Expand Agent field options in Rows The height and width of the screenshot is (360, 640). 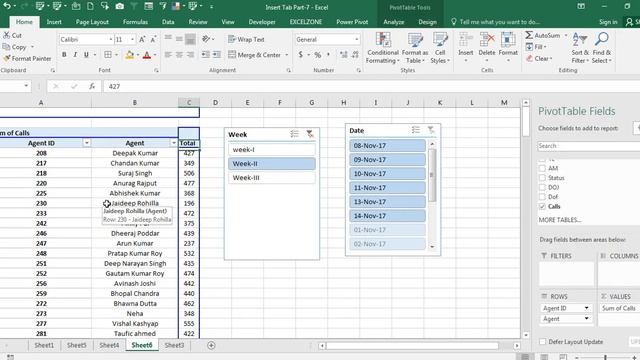pyautogui.click(x=587, y=318)
